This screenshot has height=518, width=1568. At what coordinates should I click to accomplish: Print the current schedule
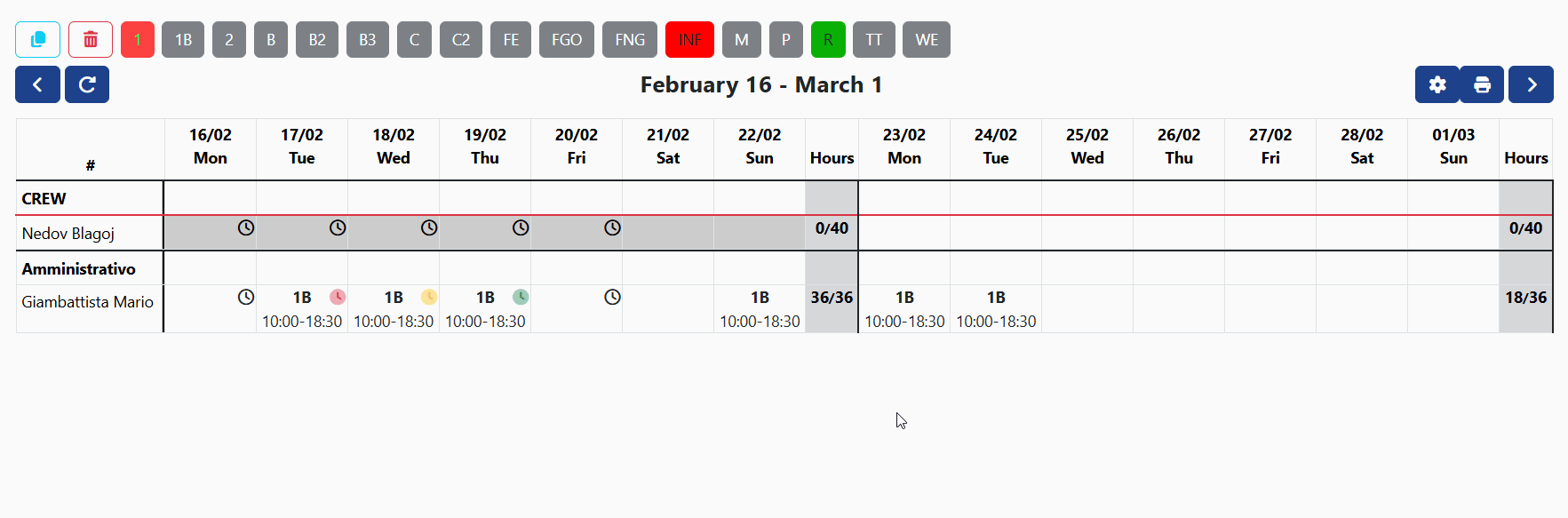click(x=1482, y=84)
